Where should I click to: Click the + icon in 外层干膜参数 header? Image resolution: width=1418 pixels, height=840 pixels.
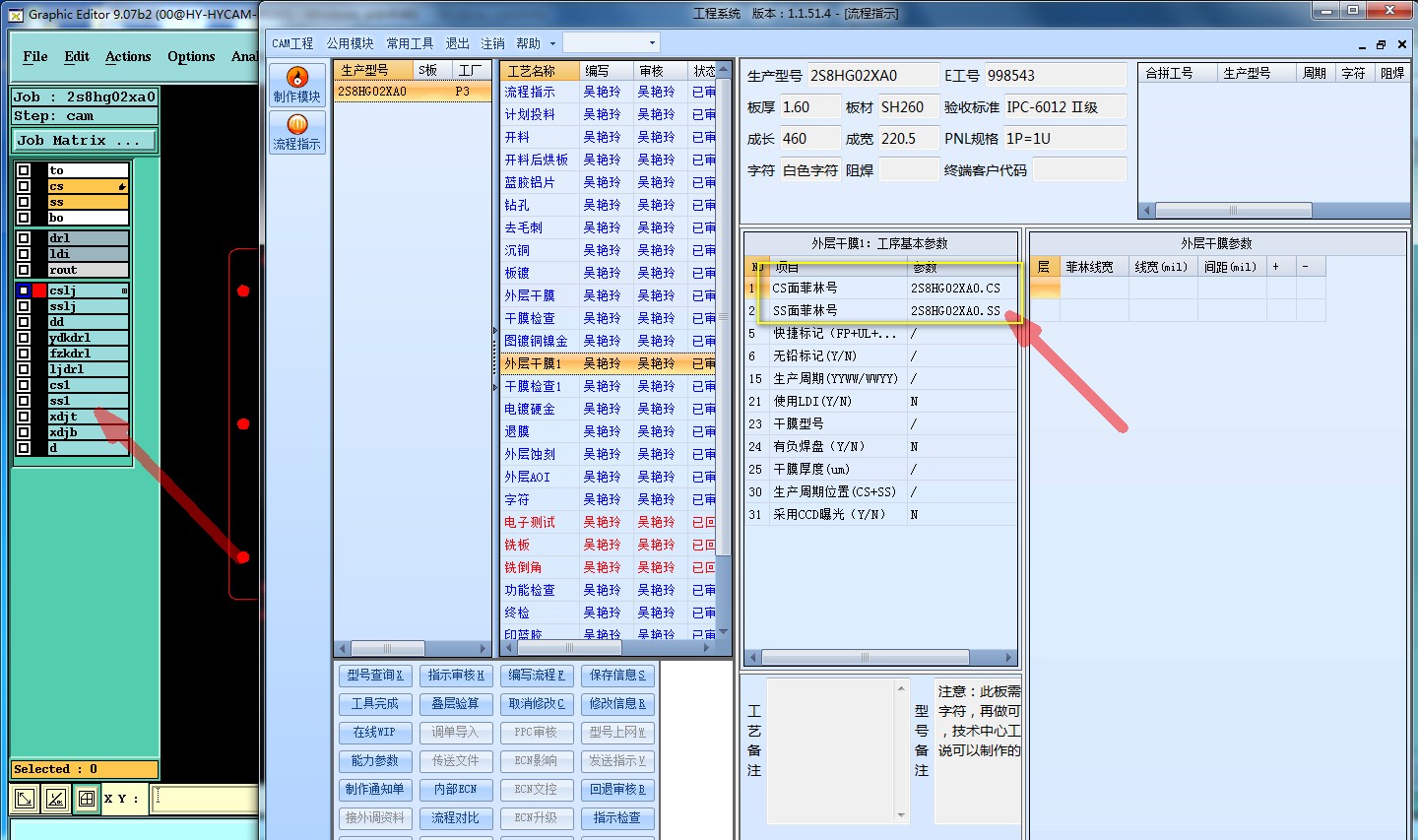(1276, 267)
